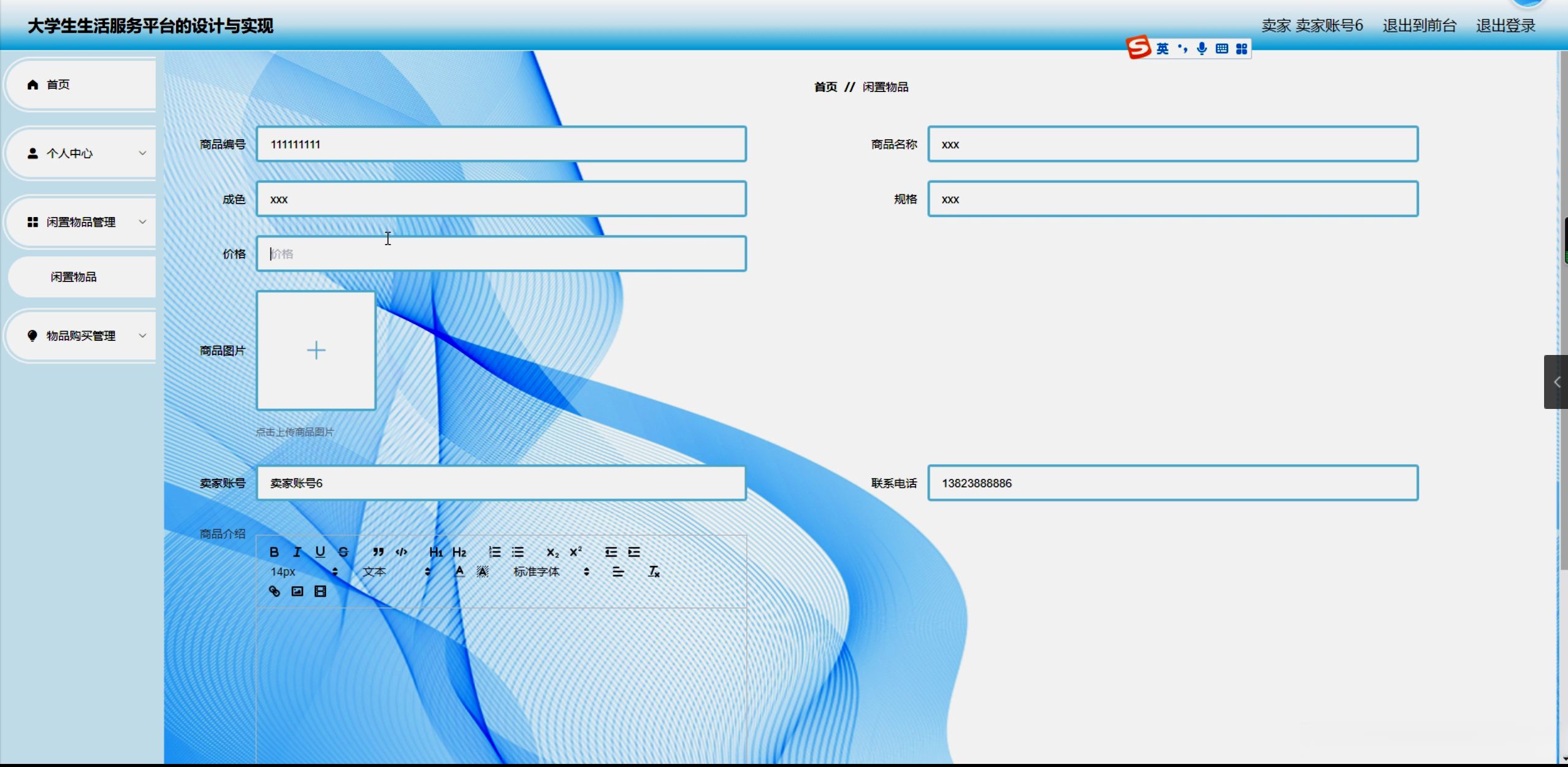This screenshot has height=767, width=1568.
Task: Click 退出到前台 link in header
Action: pyautogui.click(x=1419, y=26)
